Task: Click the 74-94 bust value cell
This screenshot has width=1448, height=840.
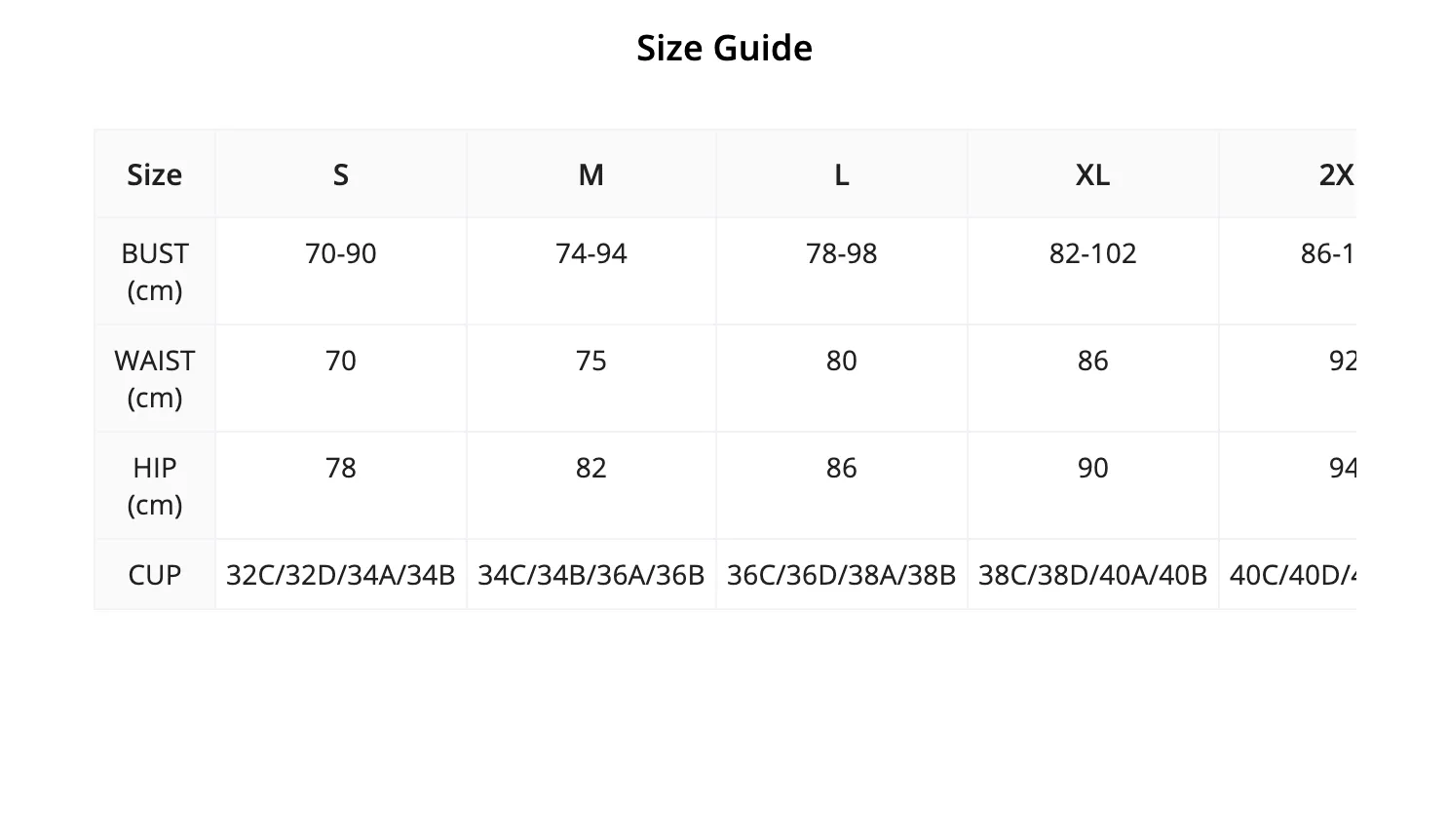Action: pos(591,271)
